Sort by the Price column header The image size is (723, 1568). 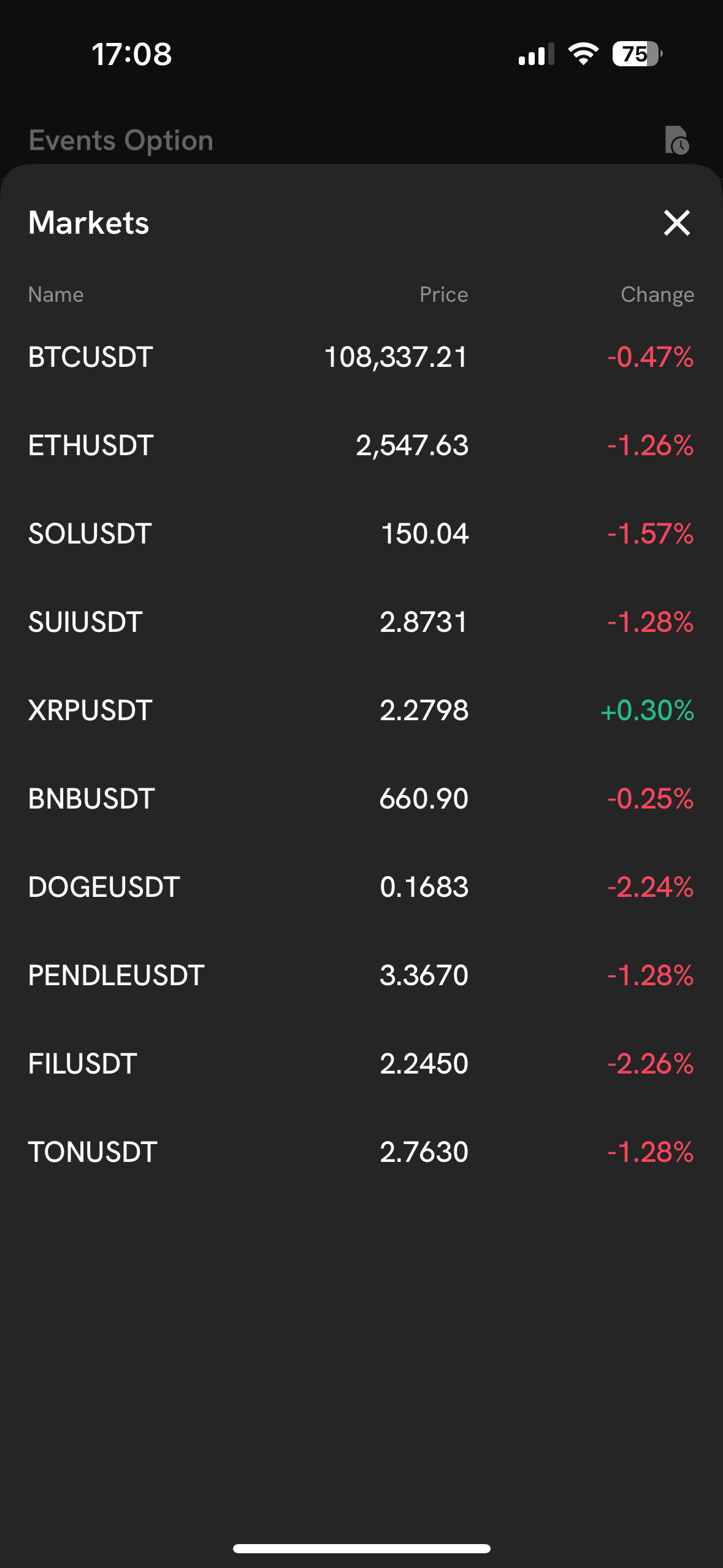pos(443,295)
